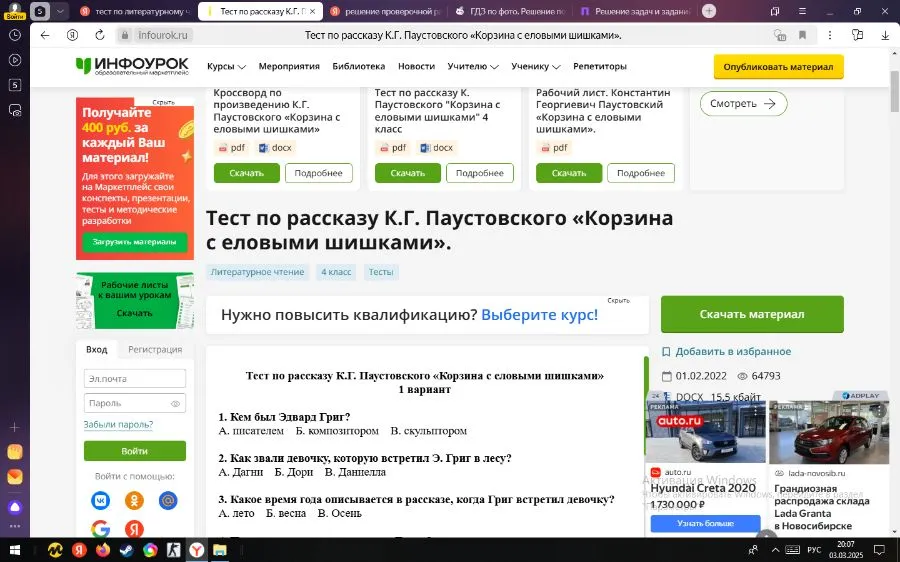The height and width of the screenshot is (562, 900).
Task: Click Скрыть on the qualification banner
Action: coord(618,301)
